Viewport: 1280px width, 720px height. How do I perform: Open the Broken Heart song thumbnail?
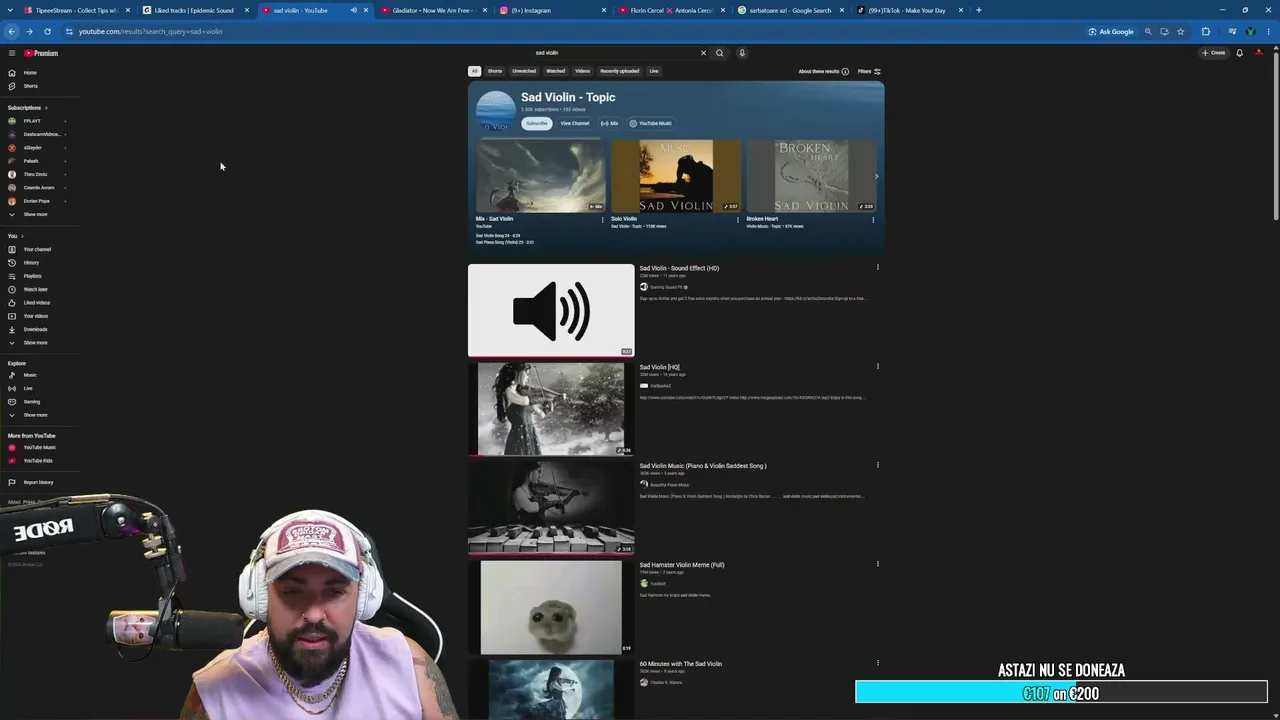tap(811, 176)
